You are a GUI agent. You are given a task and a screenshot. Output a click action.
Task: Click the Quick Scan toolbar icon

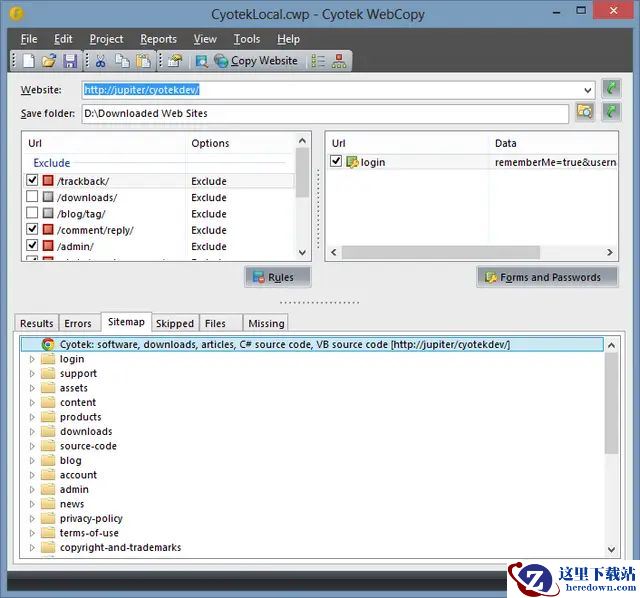pos(202,61)
